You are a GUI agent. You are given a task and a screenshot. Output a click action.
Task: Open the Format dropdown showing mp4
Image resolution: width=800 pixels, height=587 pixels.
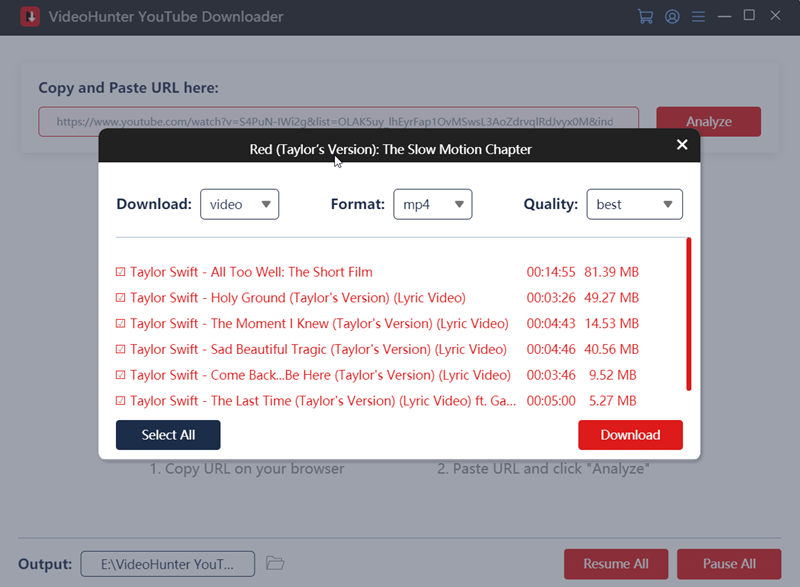click(x=432, y=204)
